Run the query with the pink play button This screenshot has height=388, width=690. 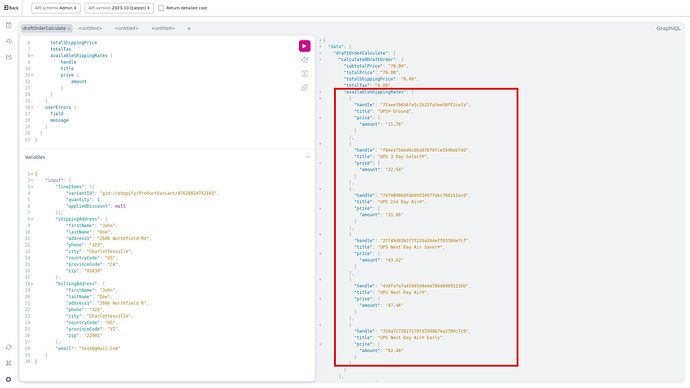point(304,46)
